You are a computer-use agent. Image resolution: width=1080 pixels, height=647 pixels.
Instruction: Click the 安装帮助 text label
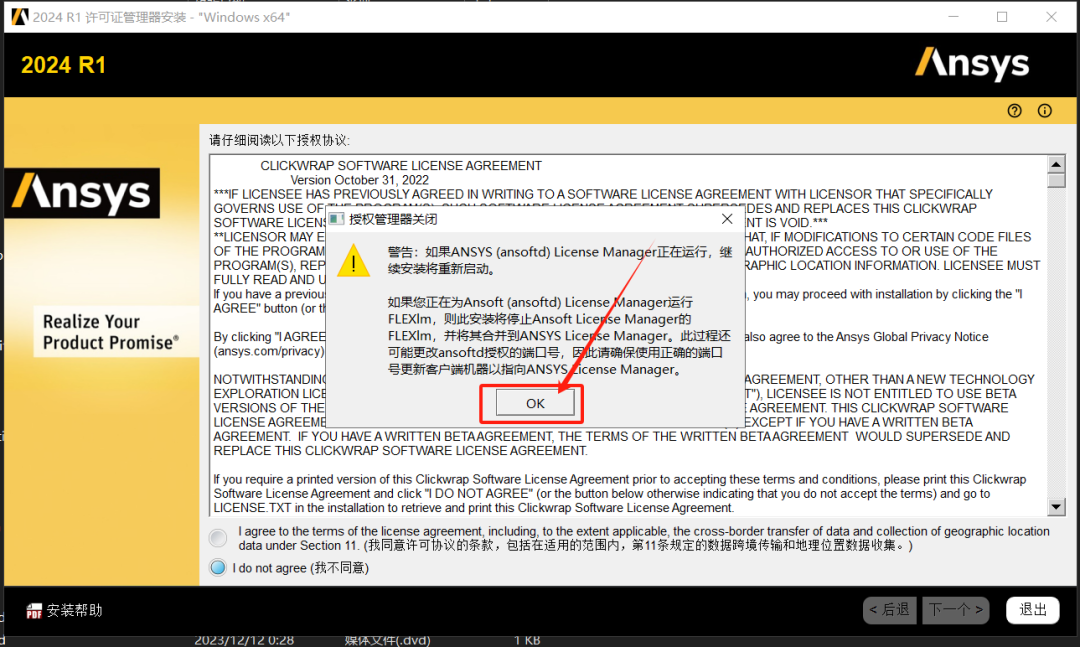click(74, 610)
